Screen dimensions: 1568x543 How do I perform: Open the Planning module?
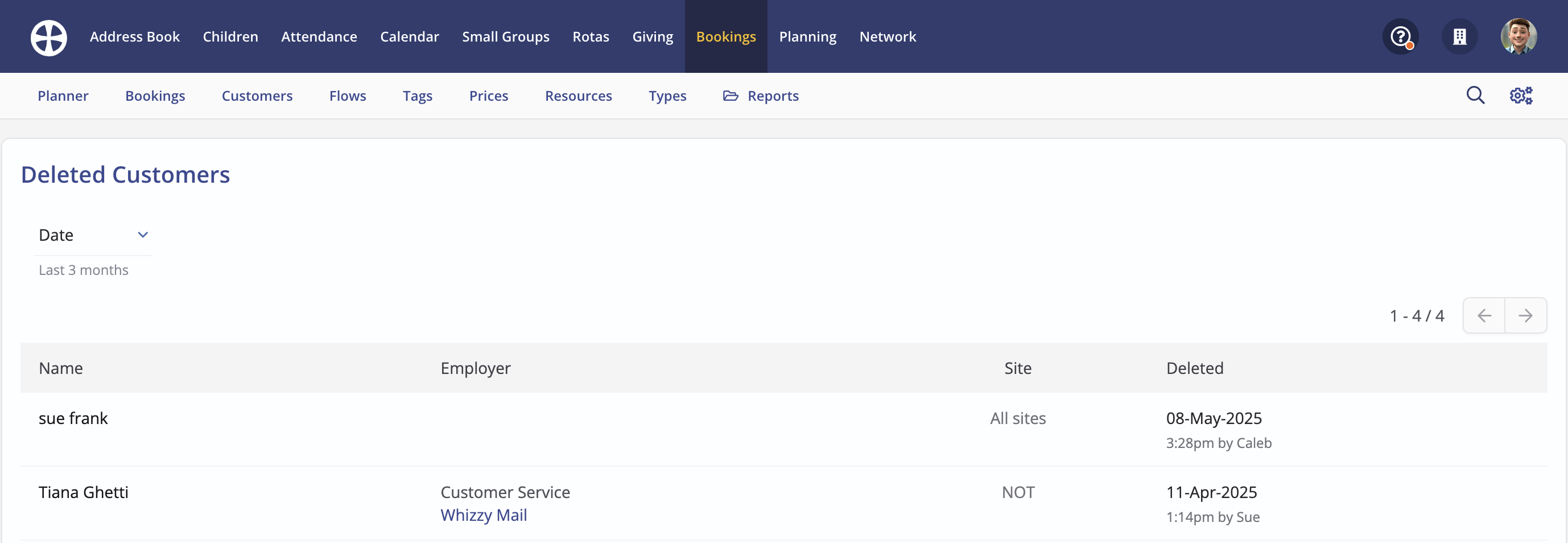[808, 36]
